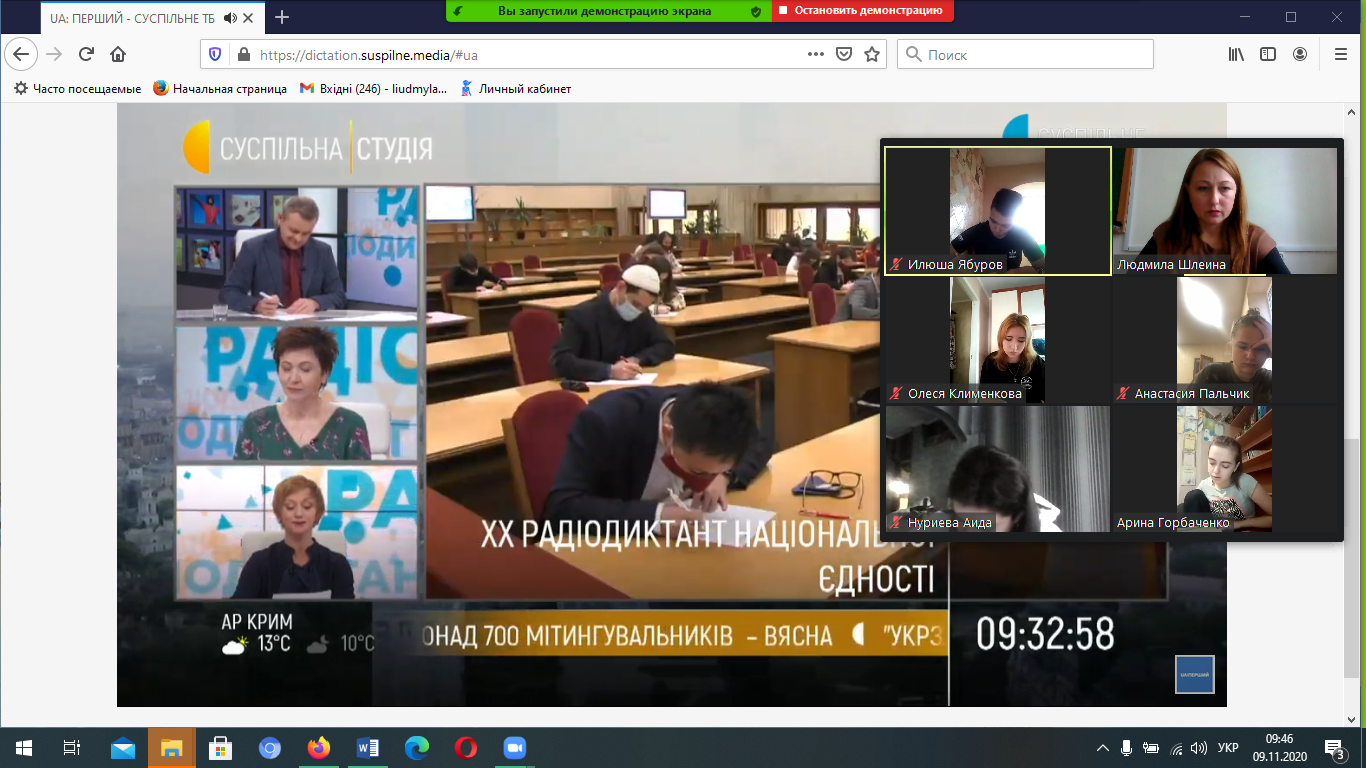Mute the tab's audio speaker icon
Viewport: 1366px width, 768px height.
231,17
